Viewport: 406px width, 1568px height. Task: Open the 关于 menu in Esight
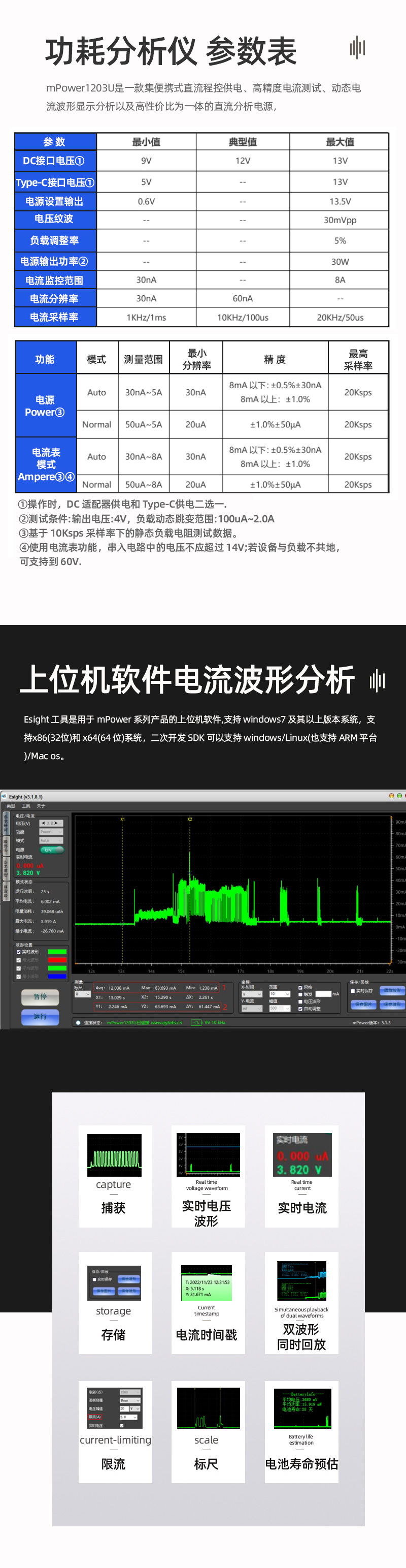(41, 805)
